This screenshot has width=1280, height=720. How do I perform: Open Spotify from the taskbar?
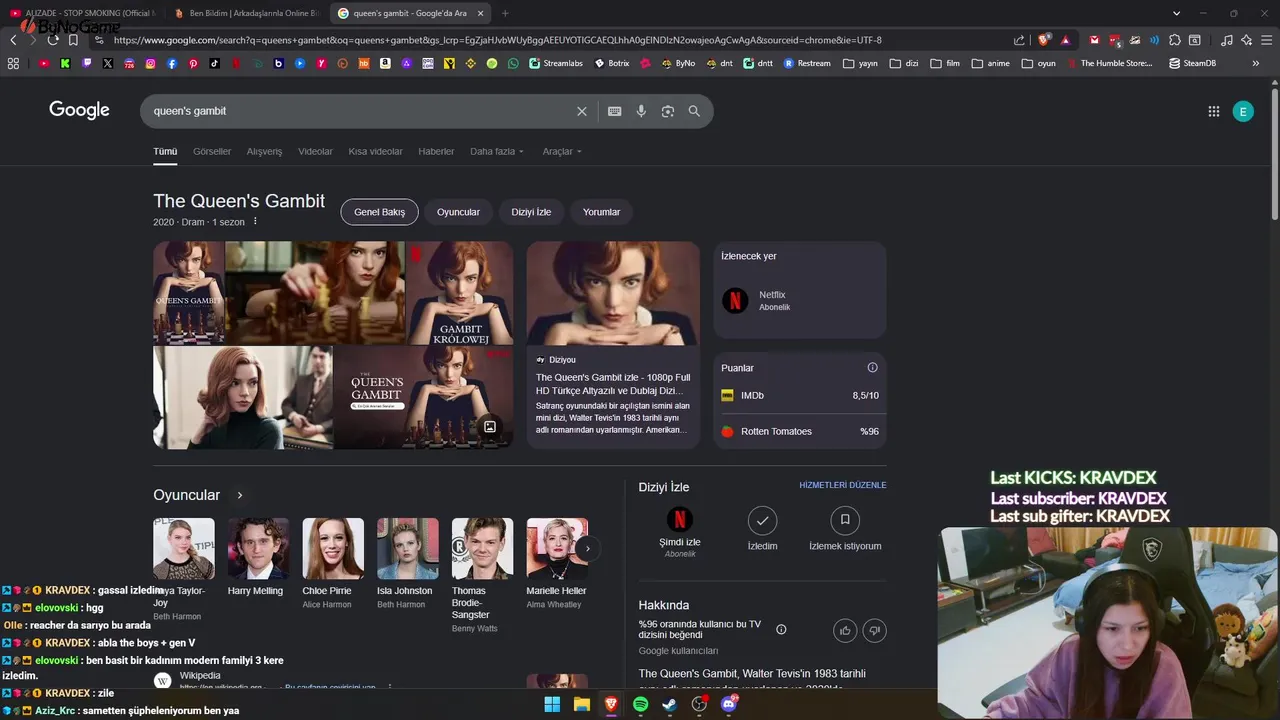tap(640, 704)
